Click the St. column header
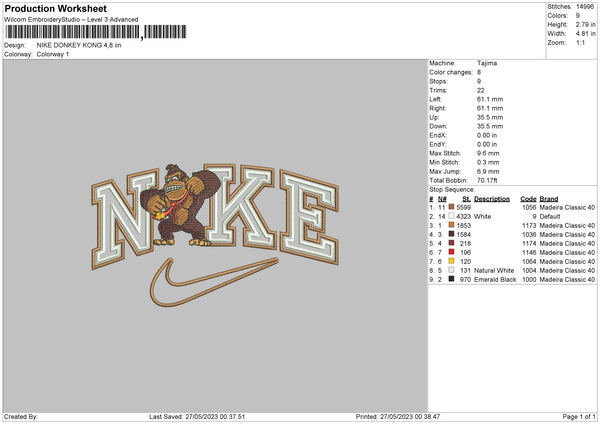 click(466, 199)
